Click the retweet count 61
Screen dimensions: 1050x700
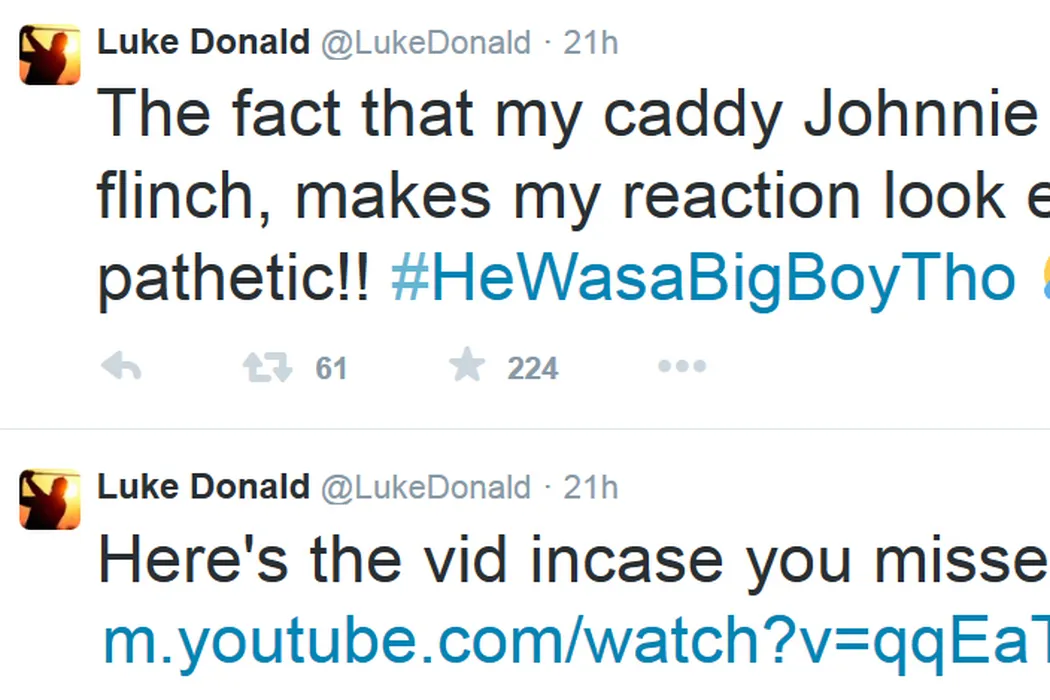[331, 369]
